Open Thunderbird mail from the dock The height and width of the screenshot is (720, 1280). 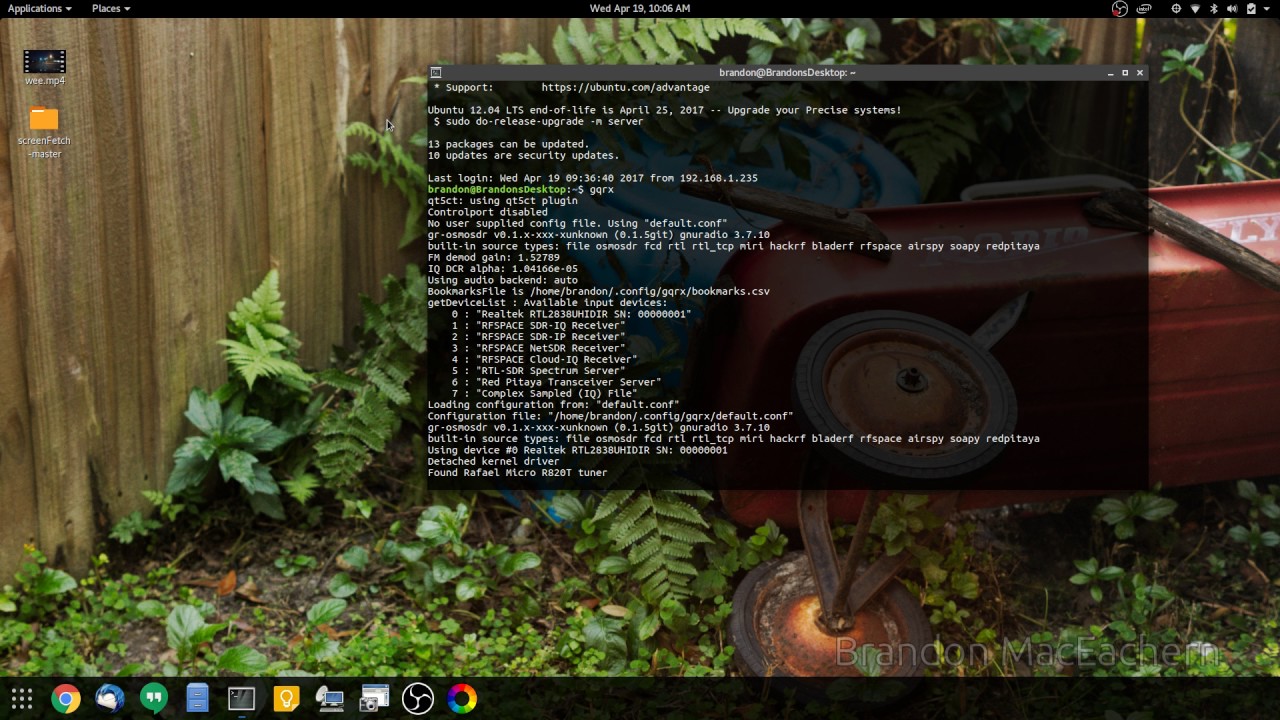click(110, 699)
